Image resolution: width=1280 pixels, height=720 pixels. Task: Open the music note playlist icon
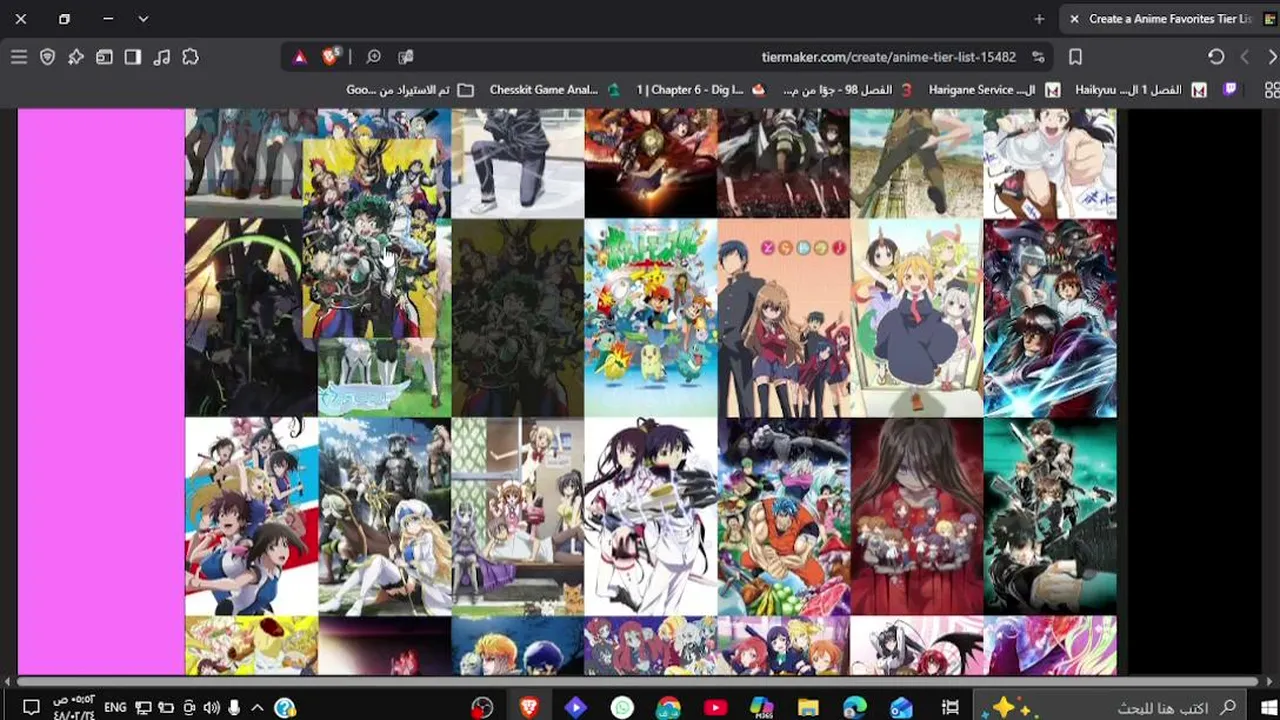161,57
